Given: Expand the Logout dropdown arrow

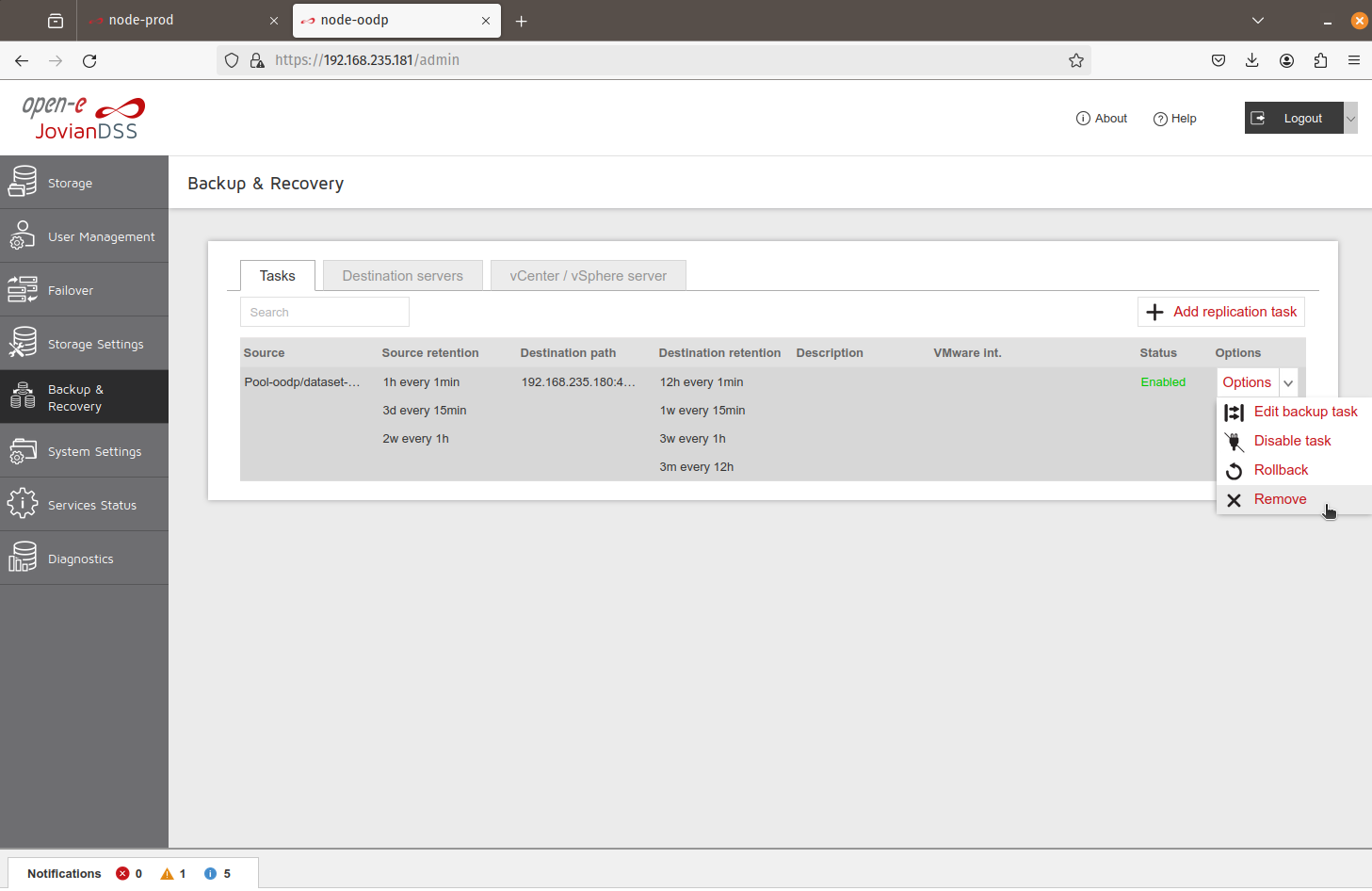Looking at the screenshot, I should [x=1350, y=118].
